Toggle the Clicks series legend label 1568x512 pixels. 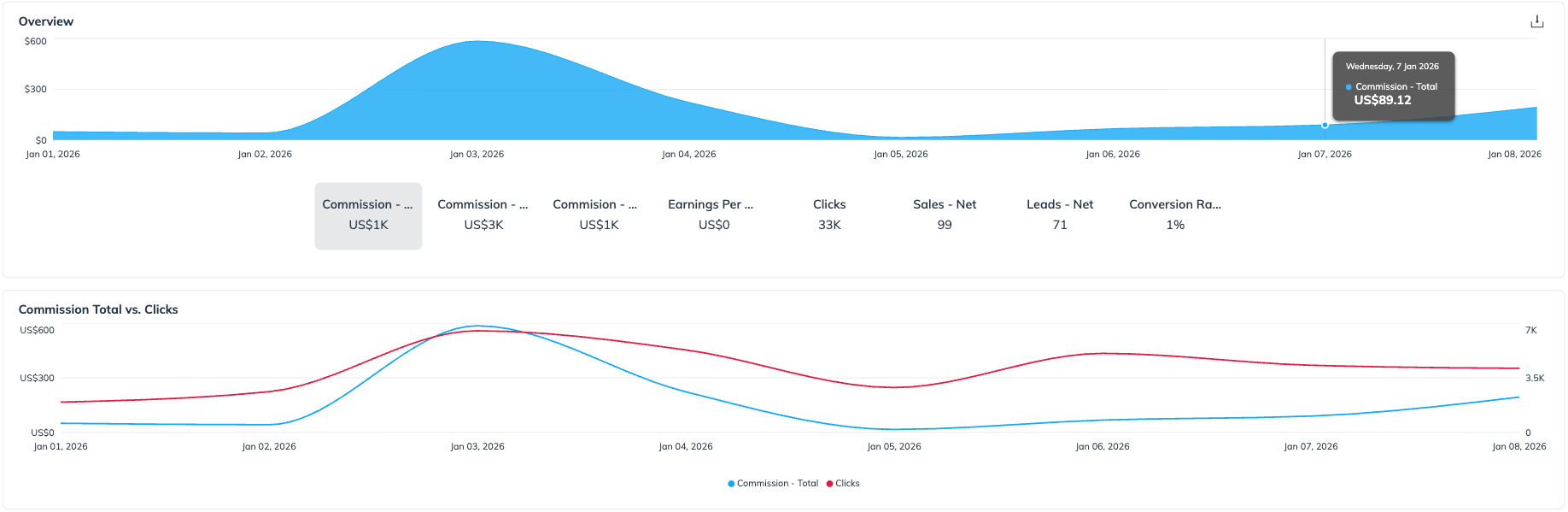click(847, 484)
